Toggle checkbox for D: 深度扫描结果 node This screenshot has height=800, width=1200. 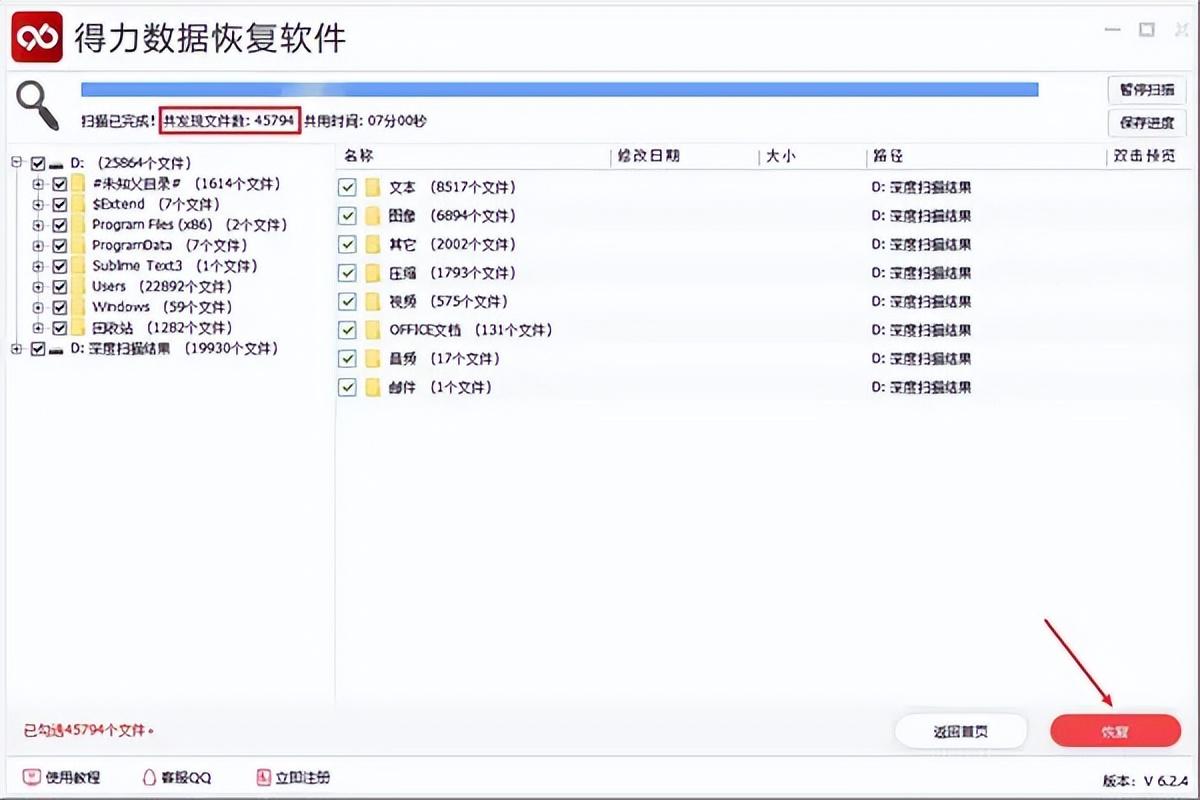point(38,349)
